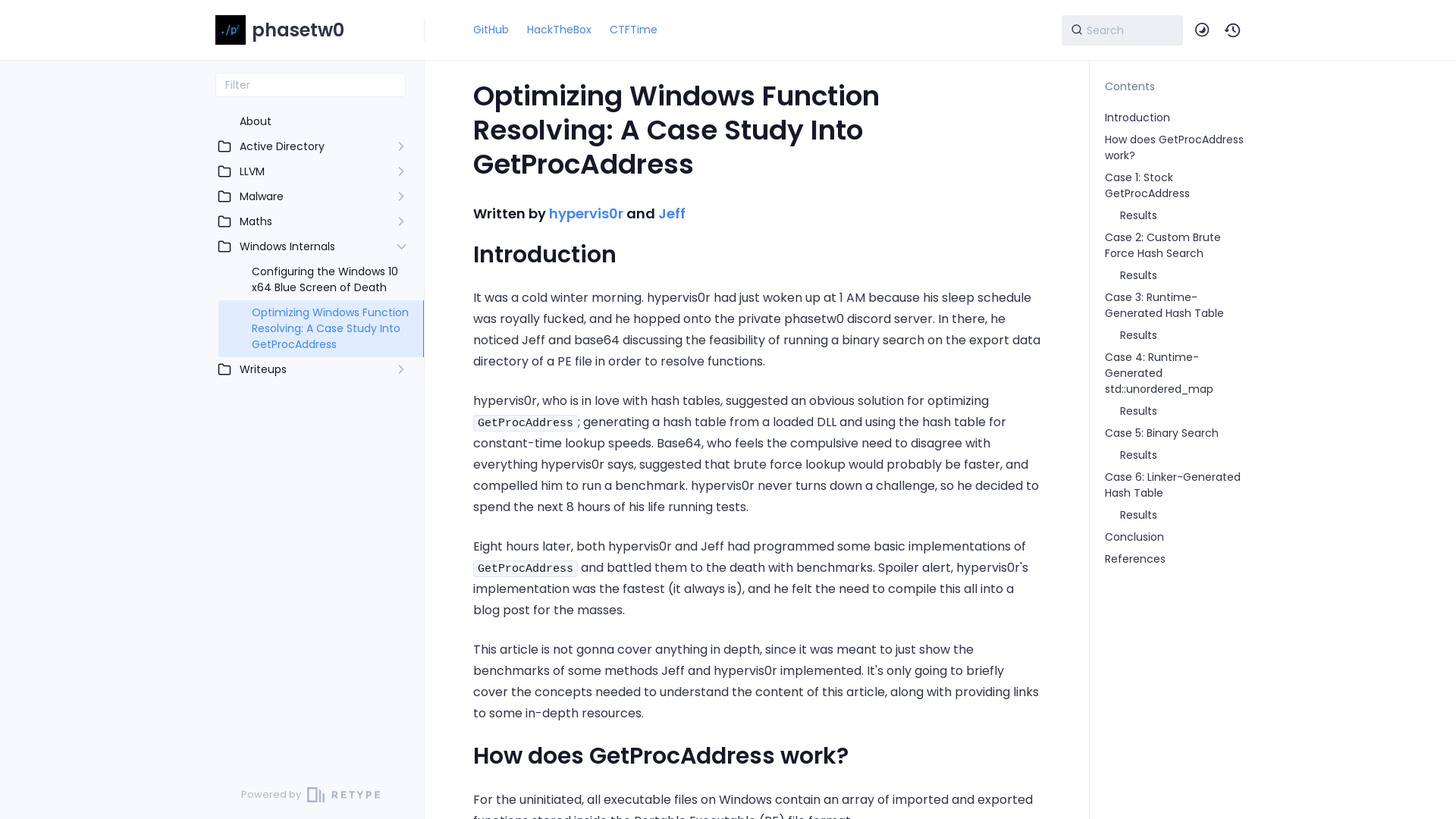
Task: Jump to Results under Case 1
Action: click(1138, 215)
